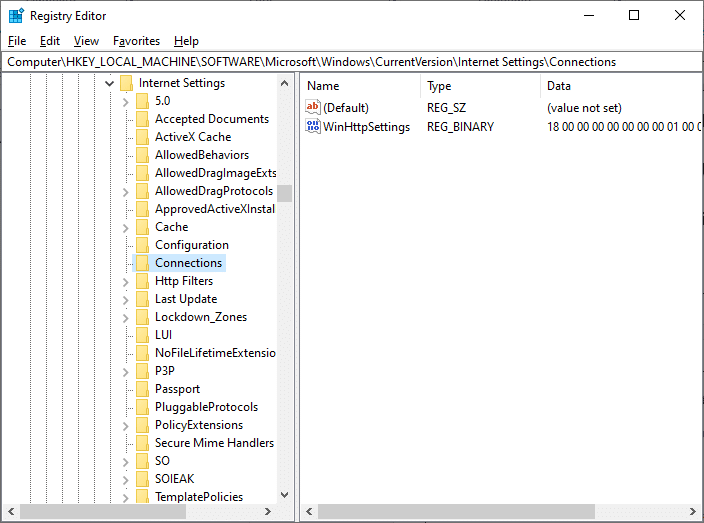
Task: Click tree pane scroll down arrow
Action: [284, 495]
